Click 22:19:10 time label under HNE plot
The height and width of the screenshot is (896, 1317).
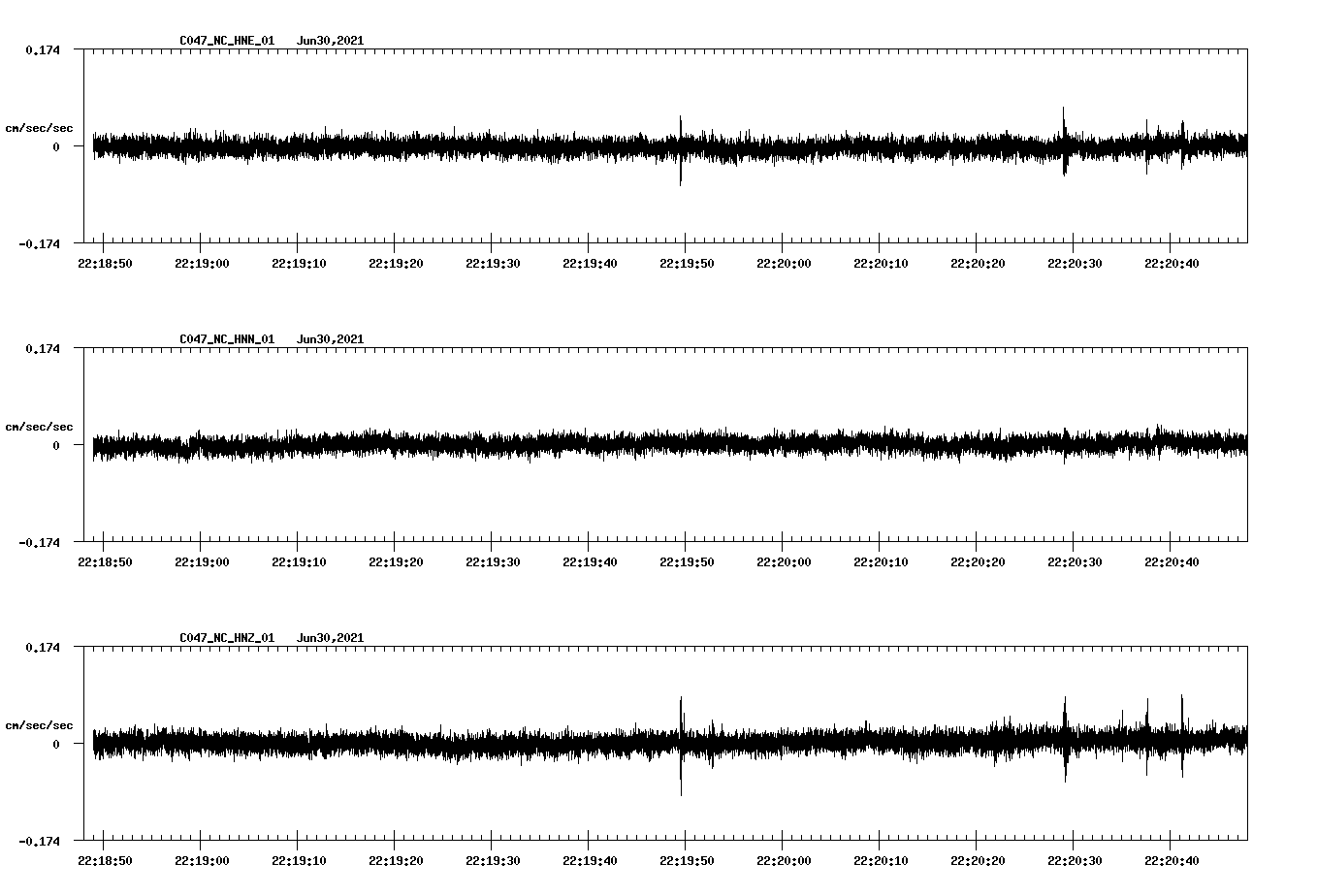point(299,264)
